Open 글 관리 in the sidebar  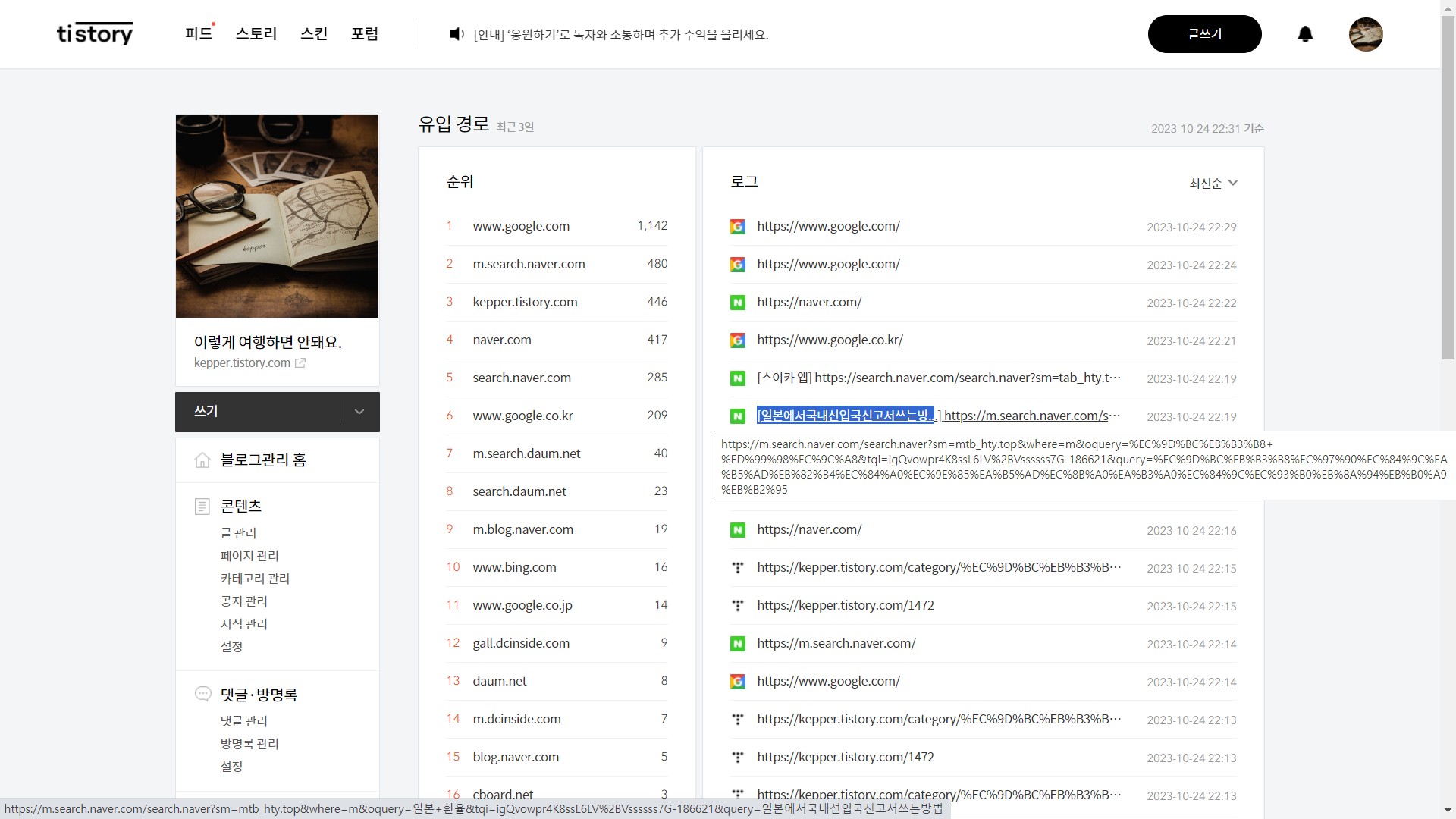click(x=238, y=533)
